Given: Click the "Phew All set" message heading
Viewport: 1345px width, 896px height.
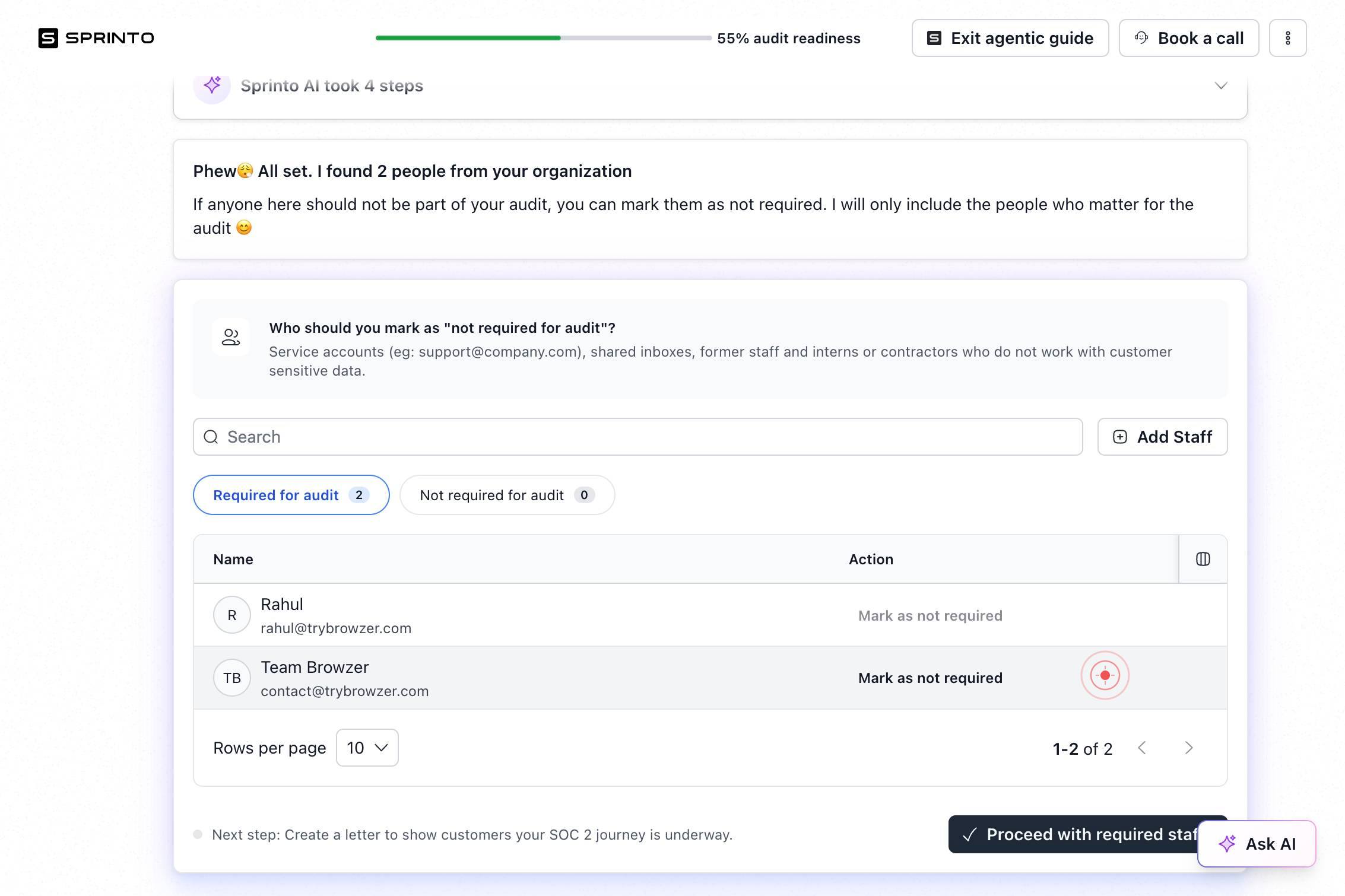Looking at the screenshot, I should 412,171.
